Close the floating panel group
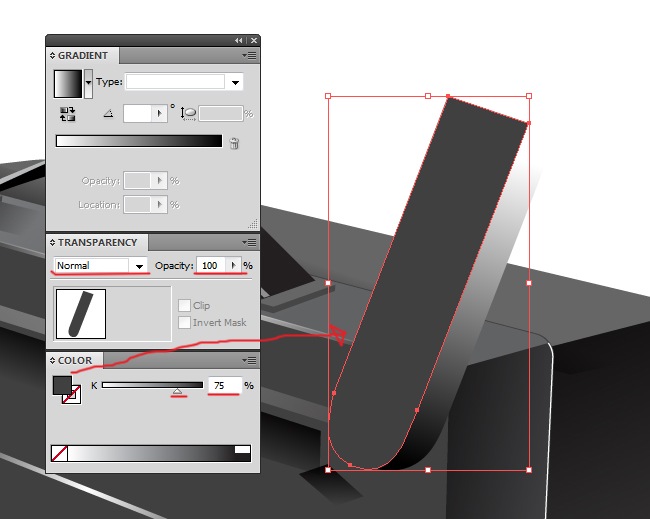Viewport: 650px width, 519px height. pos(254,40)
